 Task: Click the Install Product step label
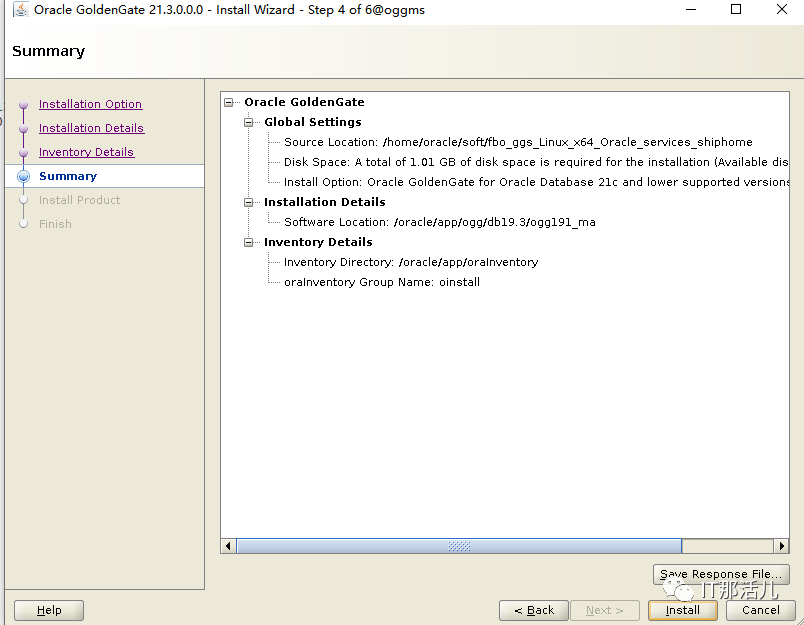[79, 200]
